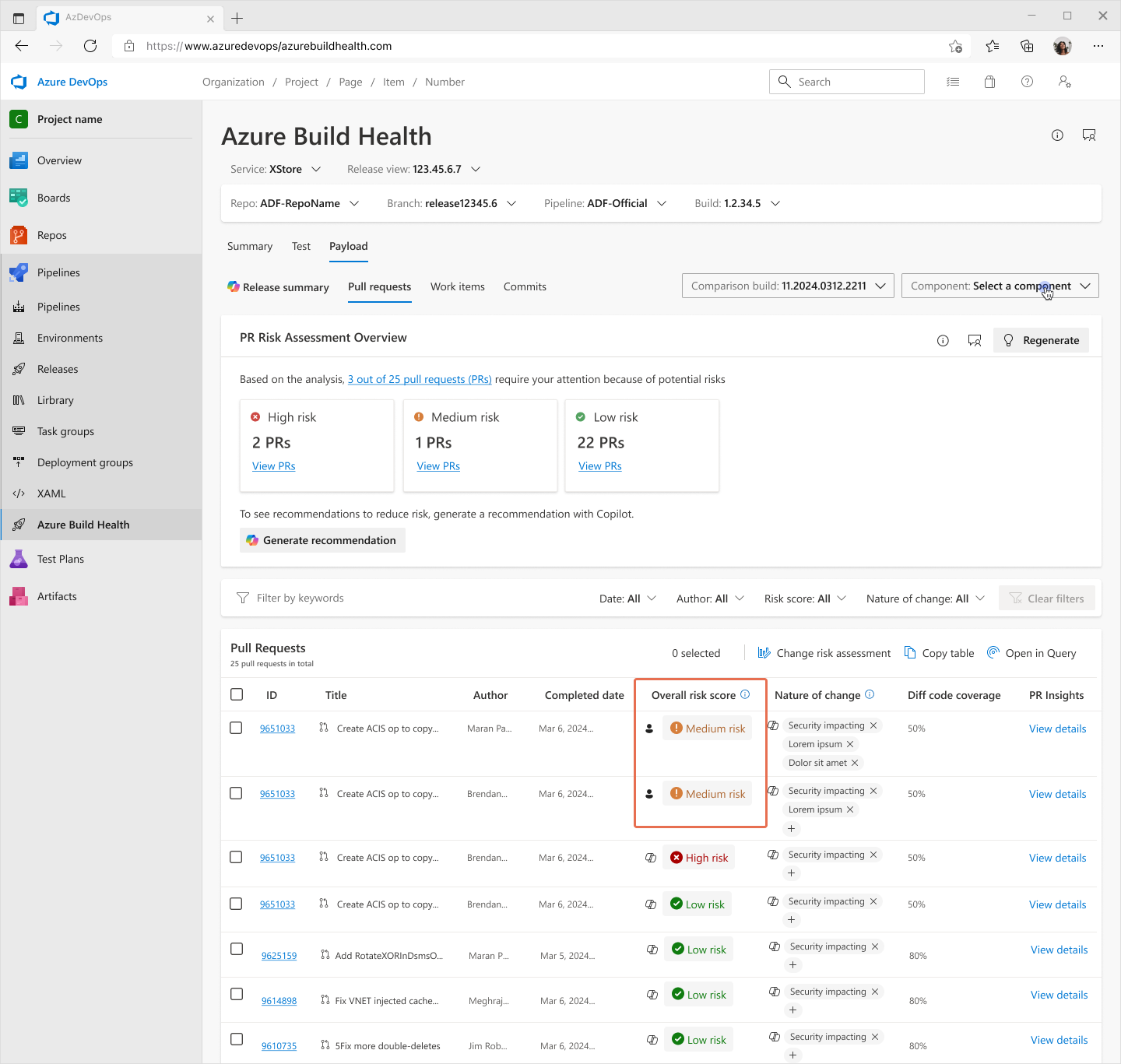1121x1064 pixels.
Task: Click feedback icon left of Regenerate
Action: coord(975,340)
